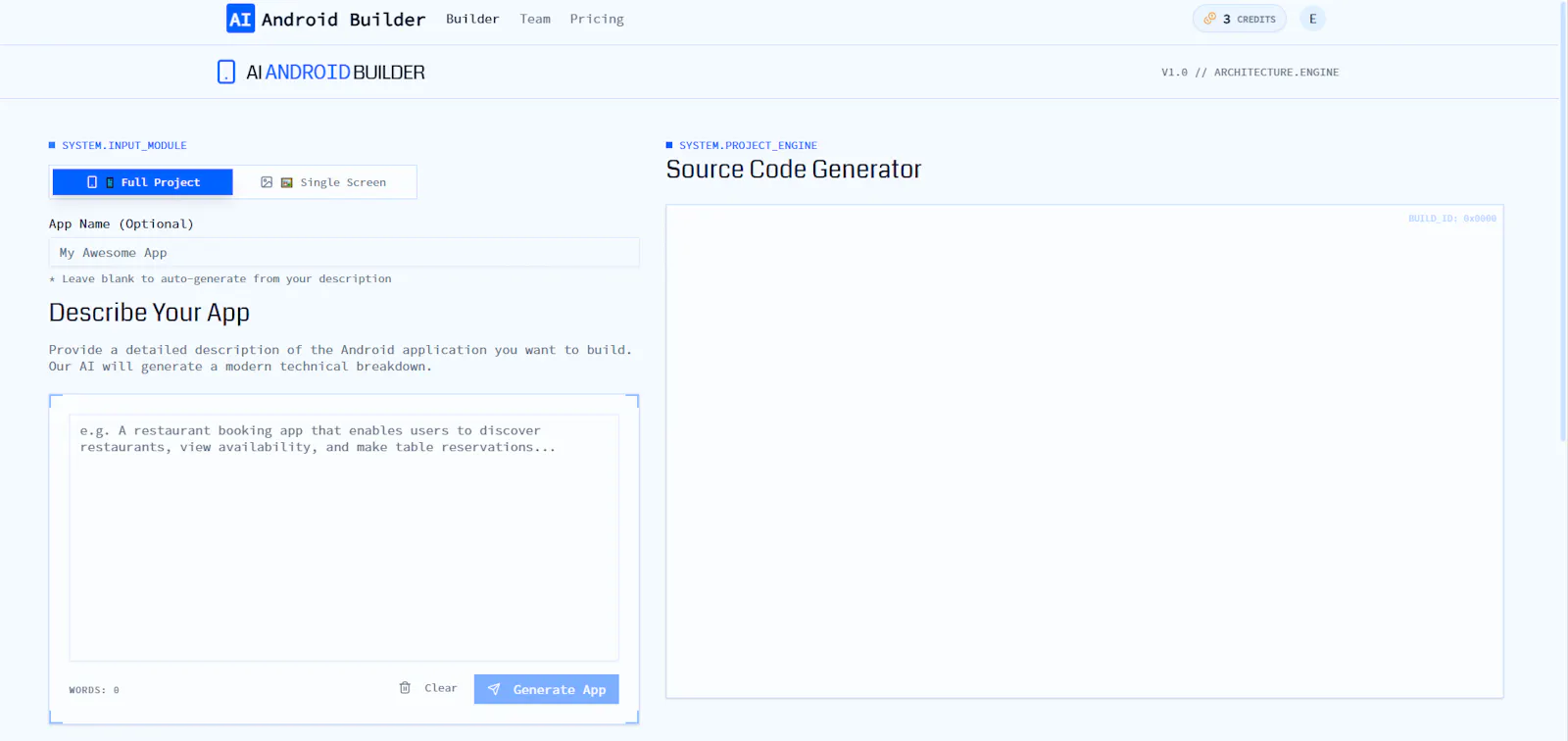Click the source code output panel
The width and height of the screenshot is (1568, 741).
tap(1085, 452)
